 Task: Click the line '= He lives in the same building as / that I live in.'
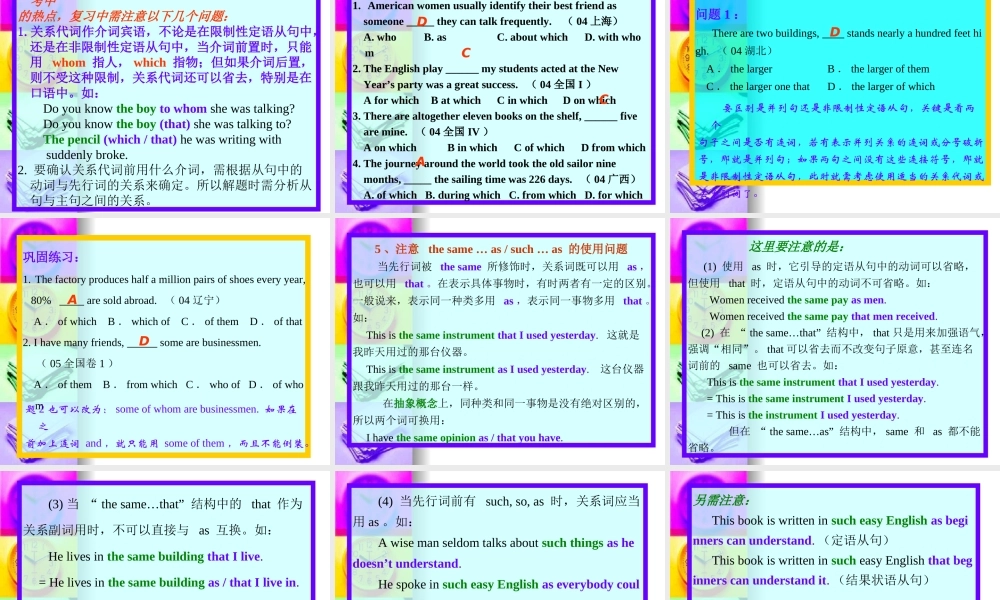click(168, 583)
